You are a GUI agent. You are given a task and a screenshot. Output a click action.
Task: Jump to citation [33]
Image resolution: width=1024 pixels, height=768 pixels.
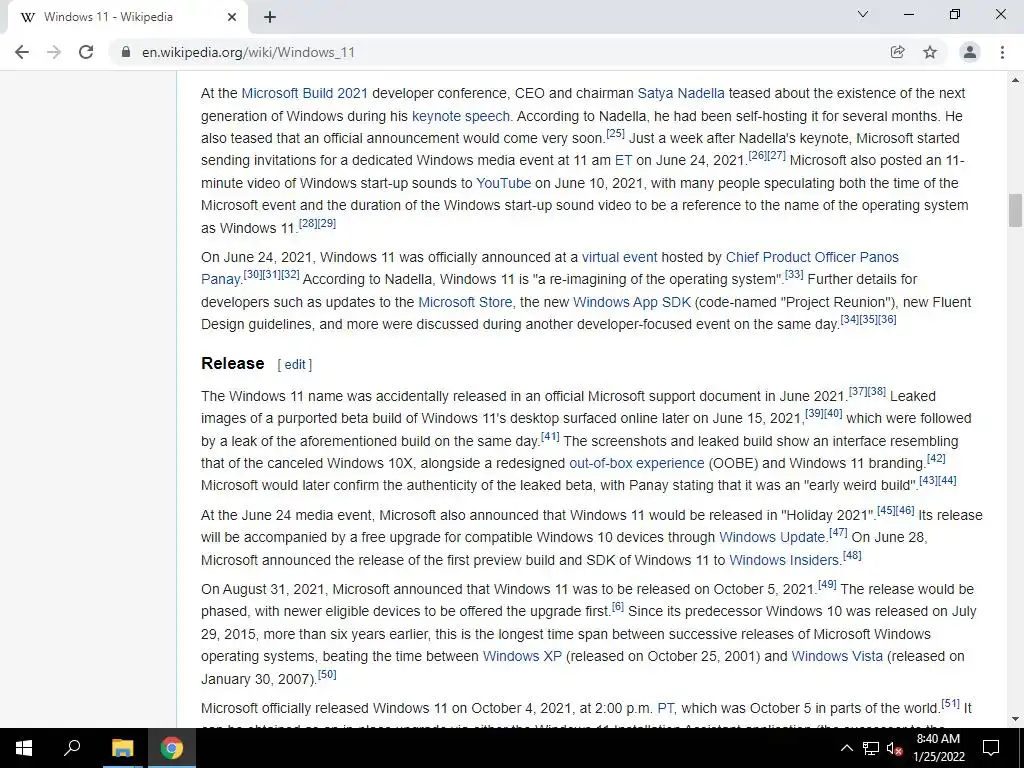(x=793, y=274)
